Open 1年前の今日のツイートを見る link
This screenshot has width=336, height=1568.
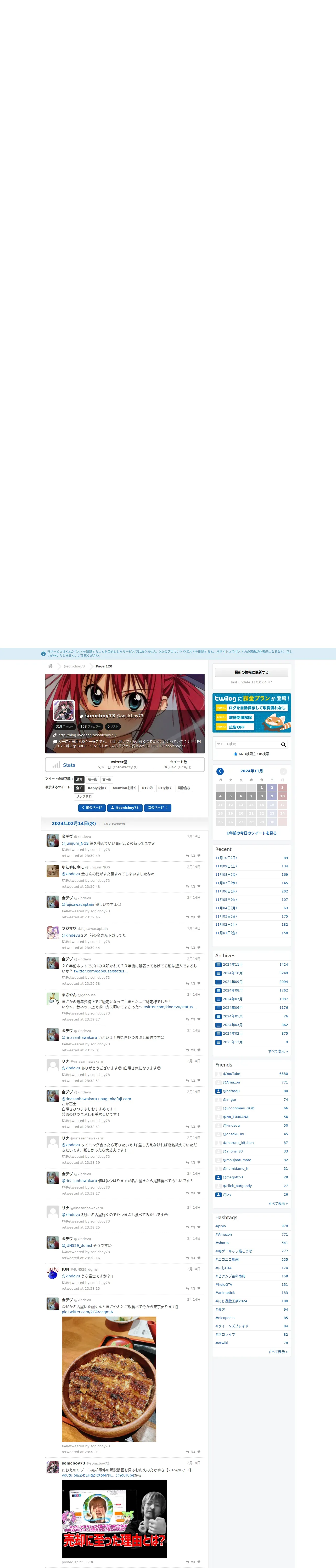point(251,833)
